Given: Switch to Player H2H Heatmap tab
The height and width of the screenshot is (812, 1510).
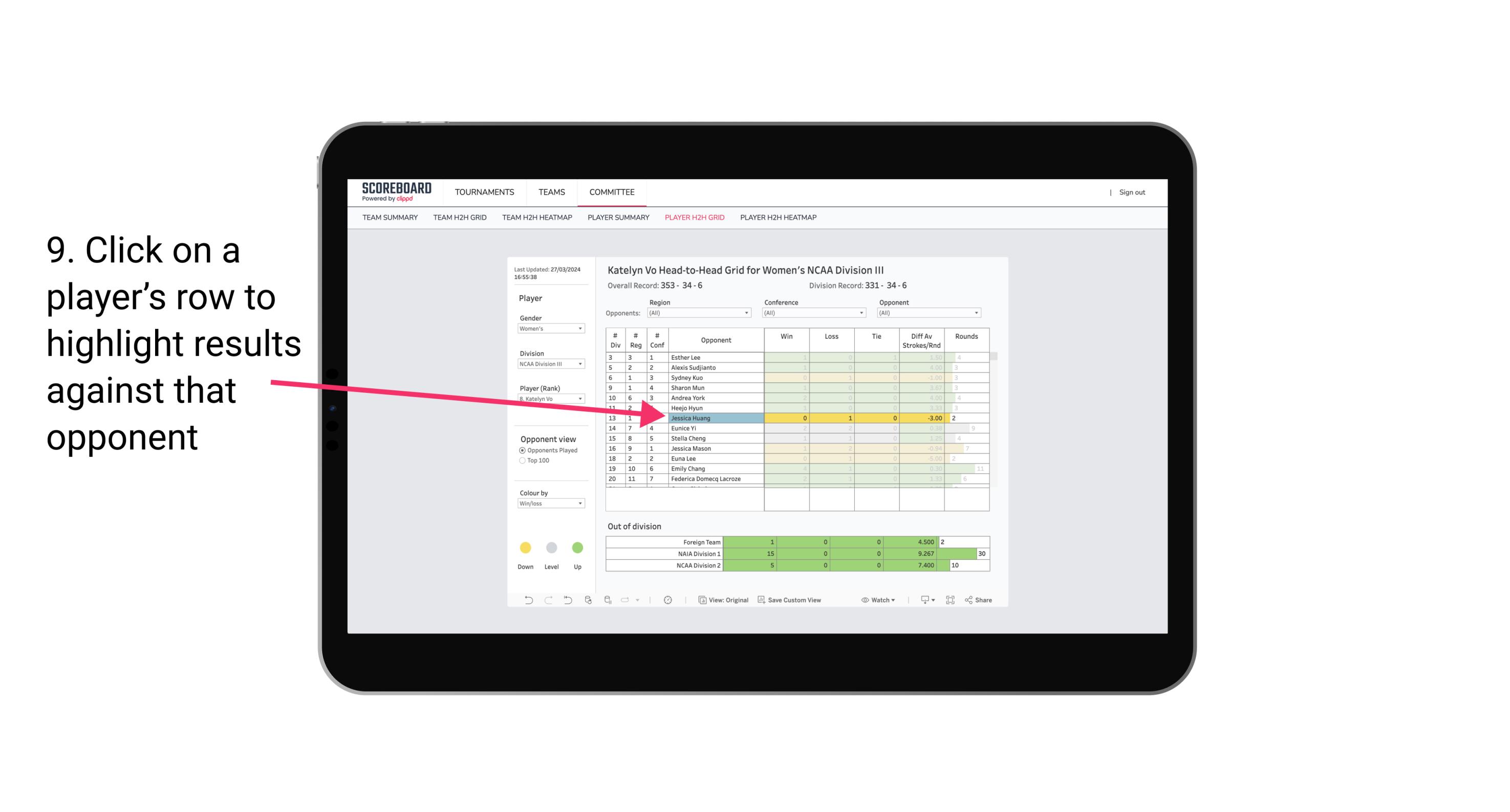Looking at the screenshot, I should tap(780, 219).
